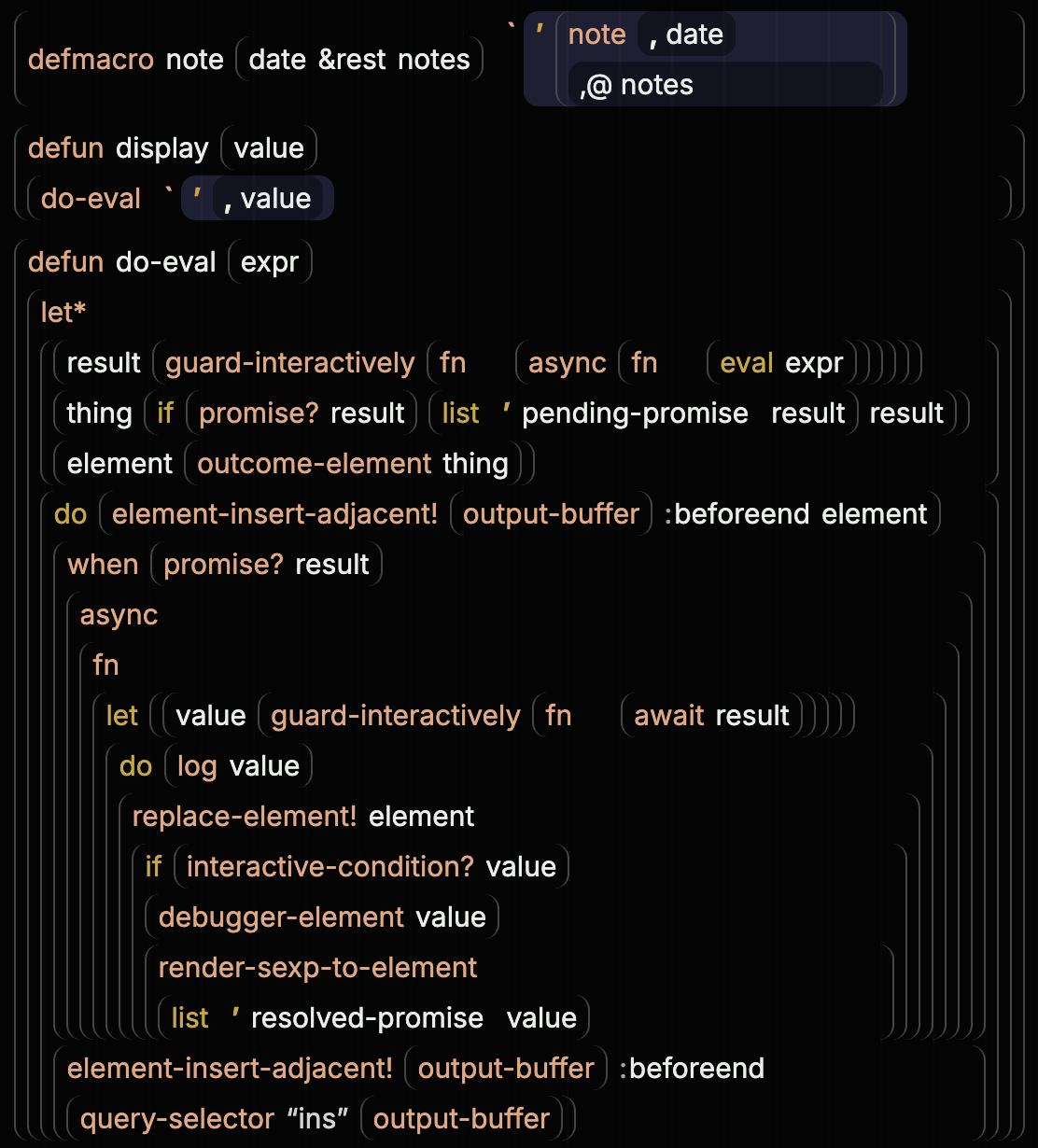The width and height of the screenshot is (1038, 1148).
Task: Select the "log value" form
Action: pyautogui.click(x=238, y=766)
